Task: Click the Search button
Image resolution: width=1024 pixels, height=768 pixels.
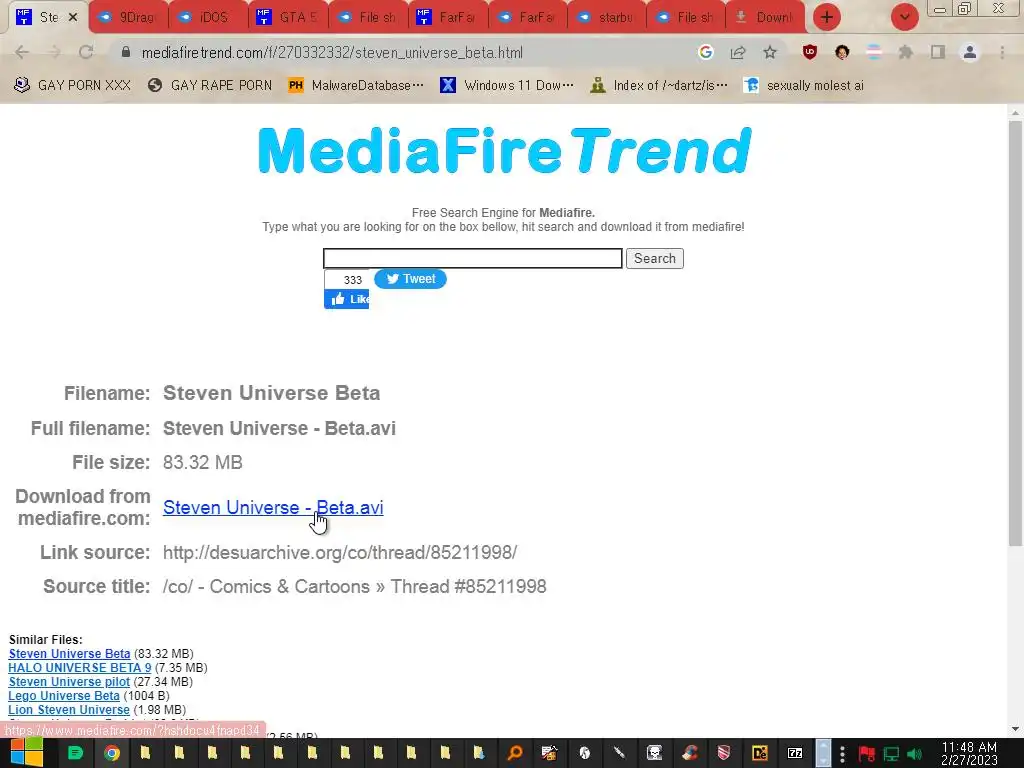Action: click(x=654, y=259)
